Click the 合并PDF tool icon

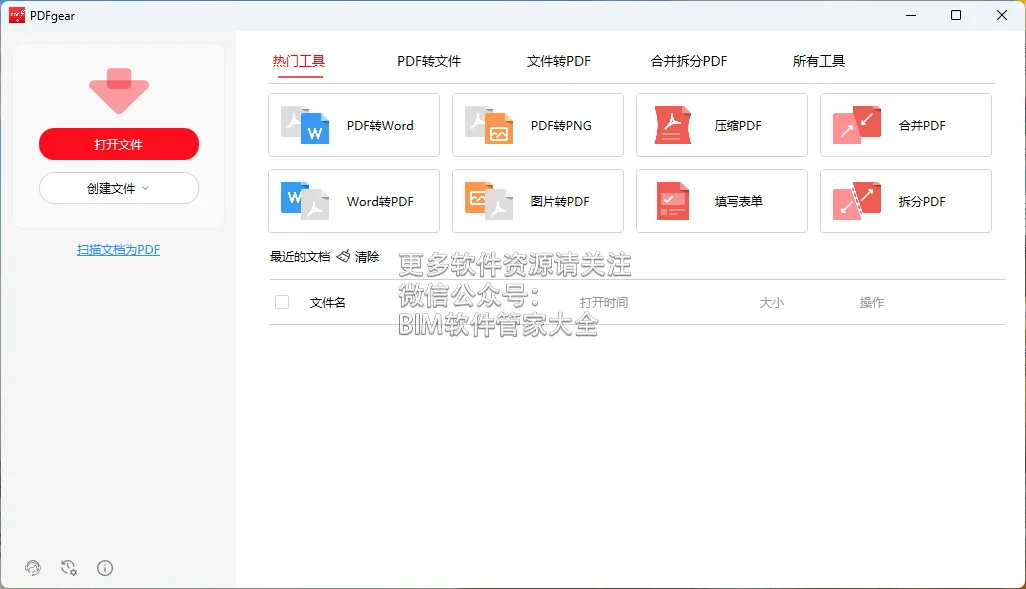857,125
